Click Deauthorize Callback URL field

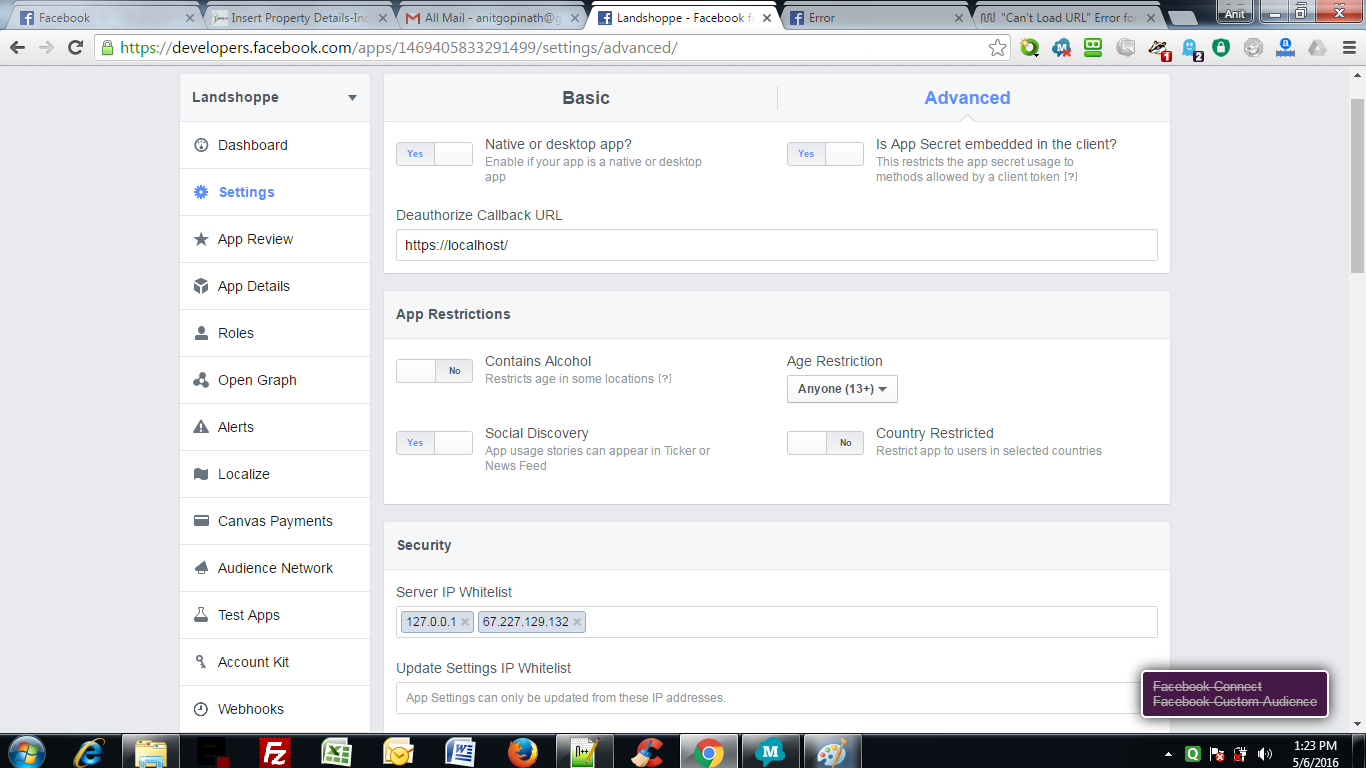(x=777, y=245)
